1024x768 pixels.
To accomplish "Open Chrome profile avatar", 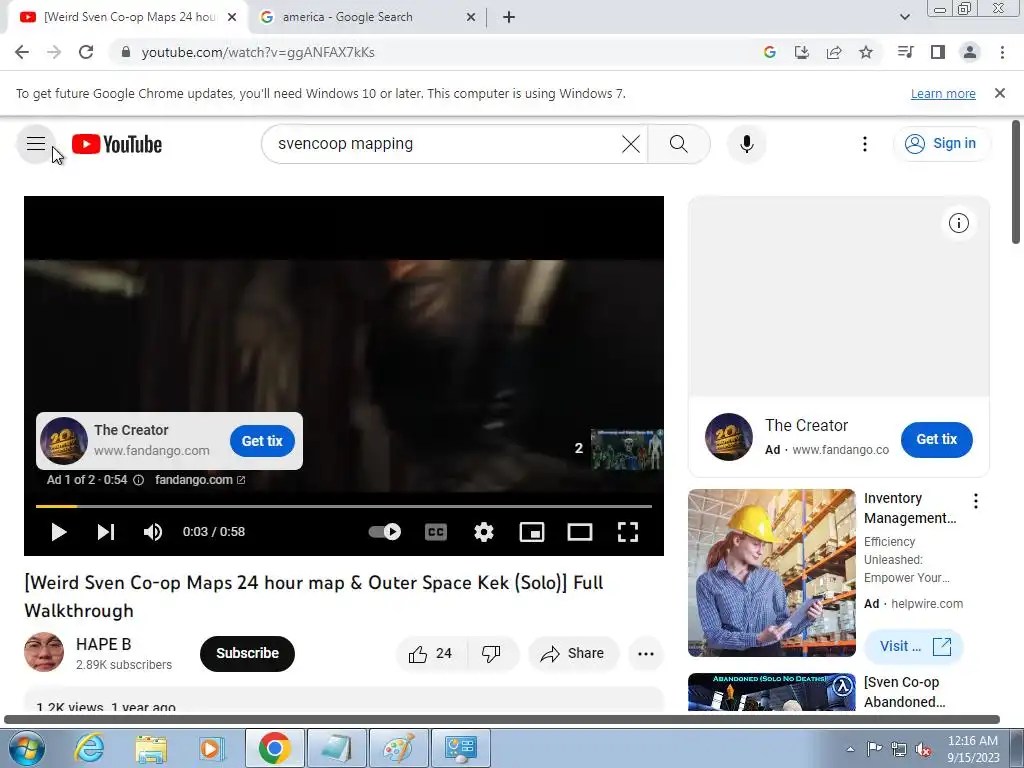I will [x=970, y=52].
